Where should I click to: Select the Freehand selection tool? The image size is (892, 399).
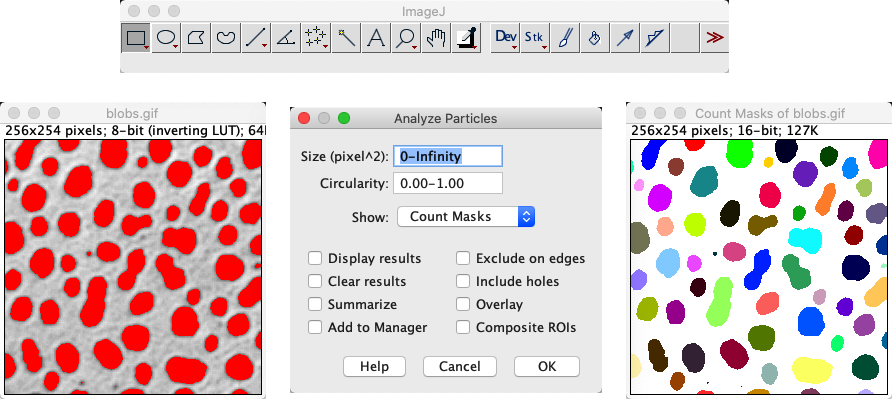click(226, 38)
